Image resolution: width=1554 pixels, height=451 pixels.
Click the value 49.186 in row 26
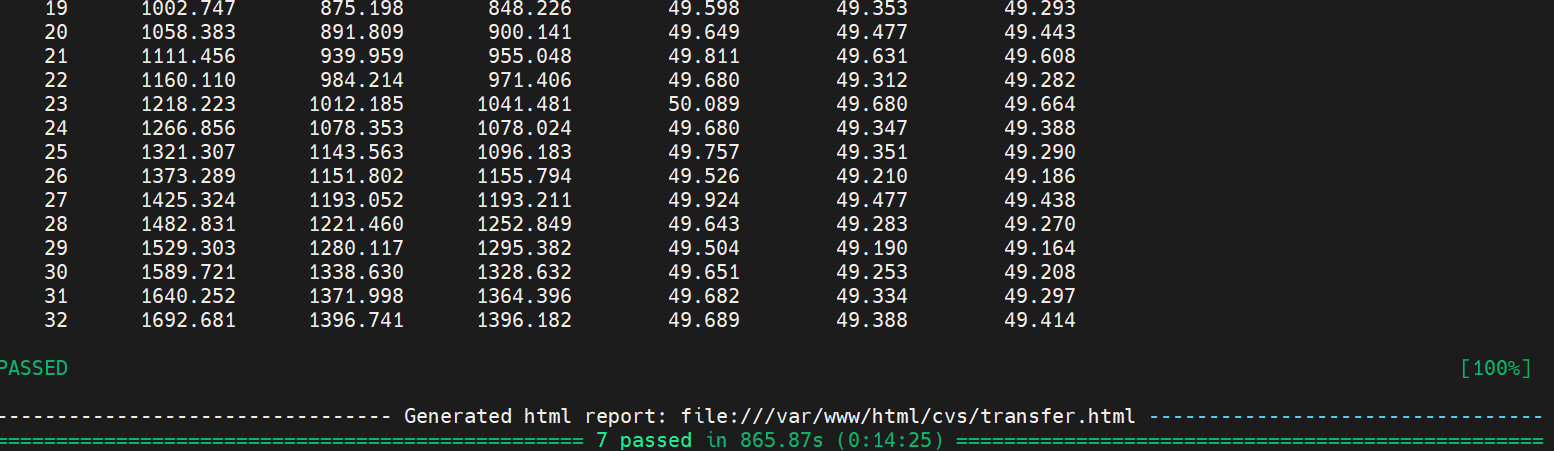point(1040,176)
